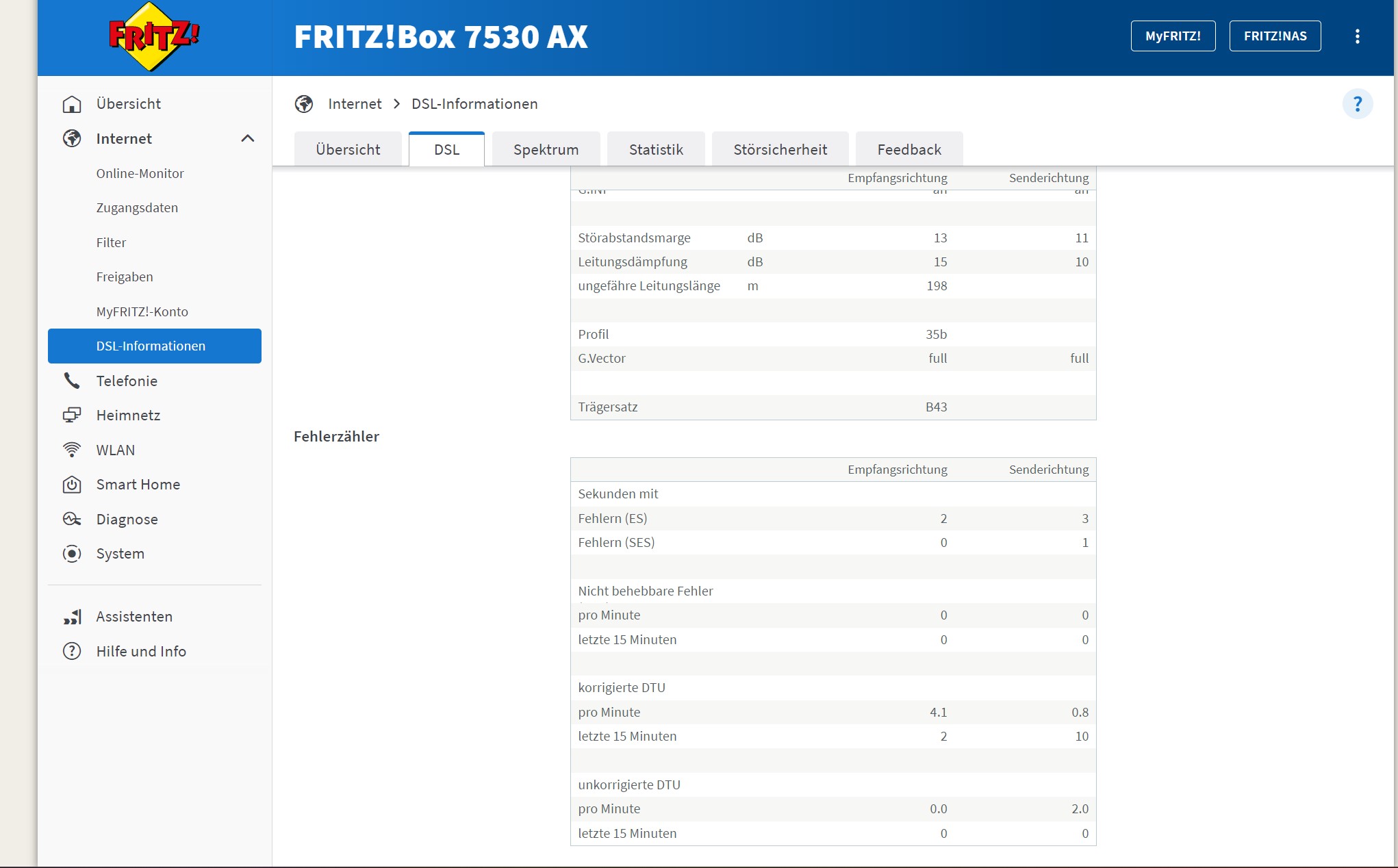The image size is (1398, 868).
Task: Click the Übersicht home icon in sidebar
Action: tap(72, 104)
